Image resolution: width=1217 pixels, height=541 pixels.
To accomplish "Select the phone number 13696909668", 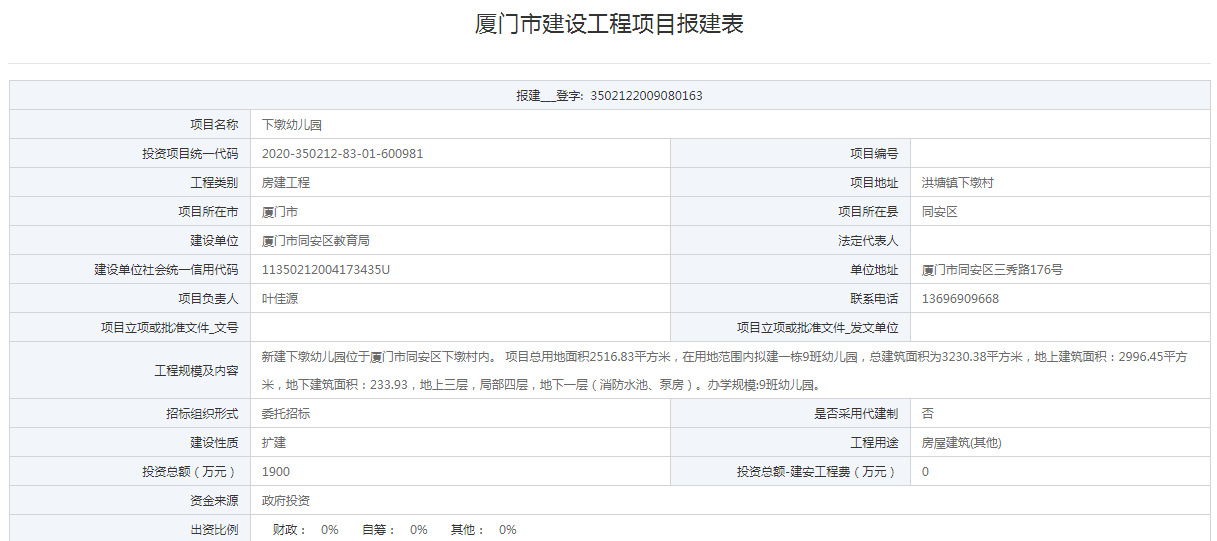I will click(x=960, y=299).
